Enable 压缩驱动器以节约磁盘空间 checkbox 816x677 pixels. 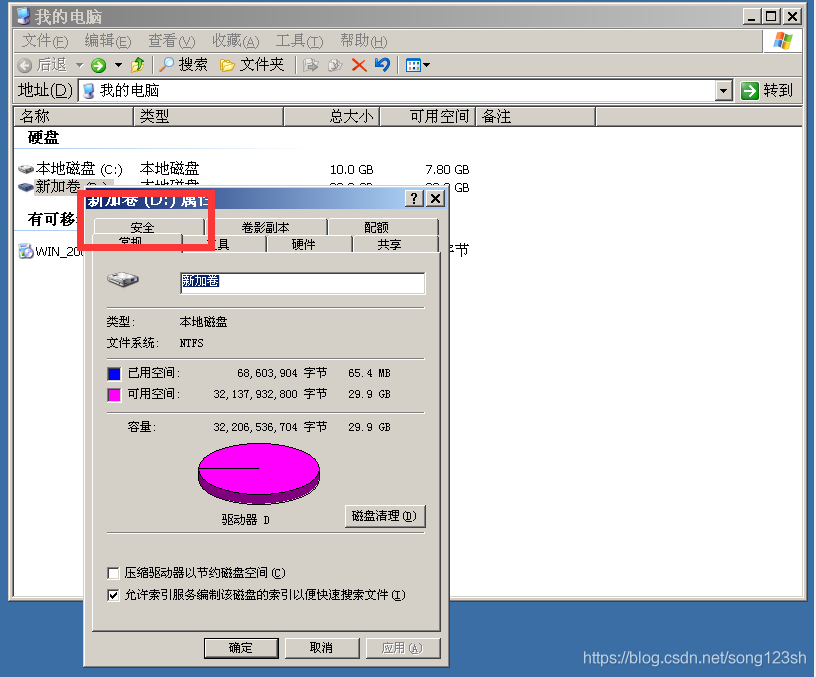(113, 573)
